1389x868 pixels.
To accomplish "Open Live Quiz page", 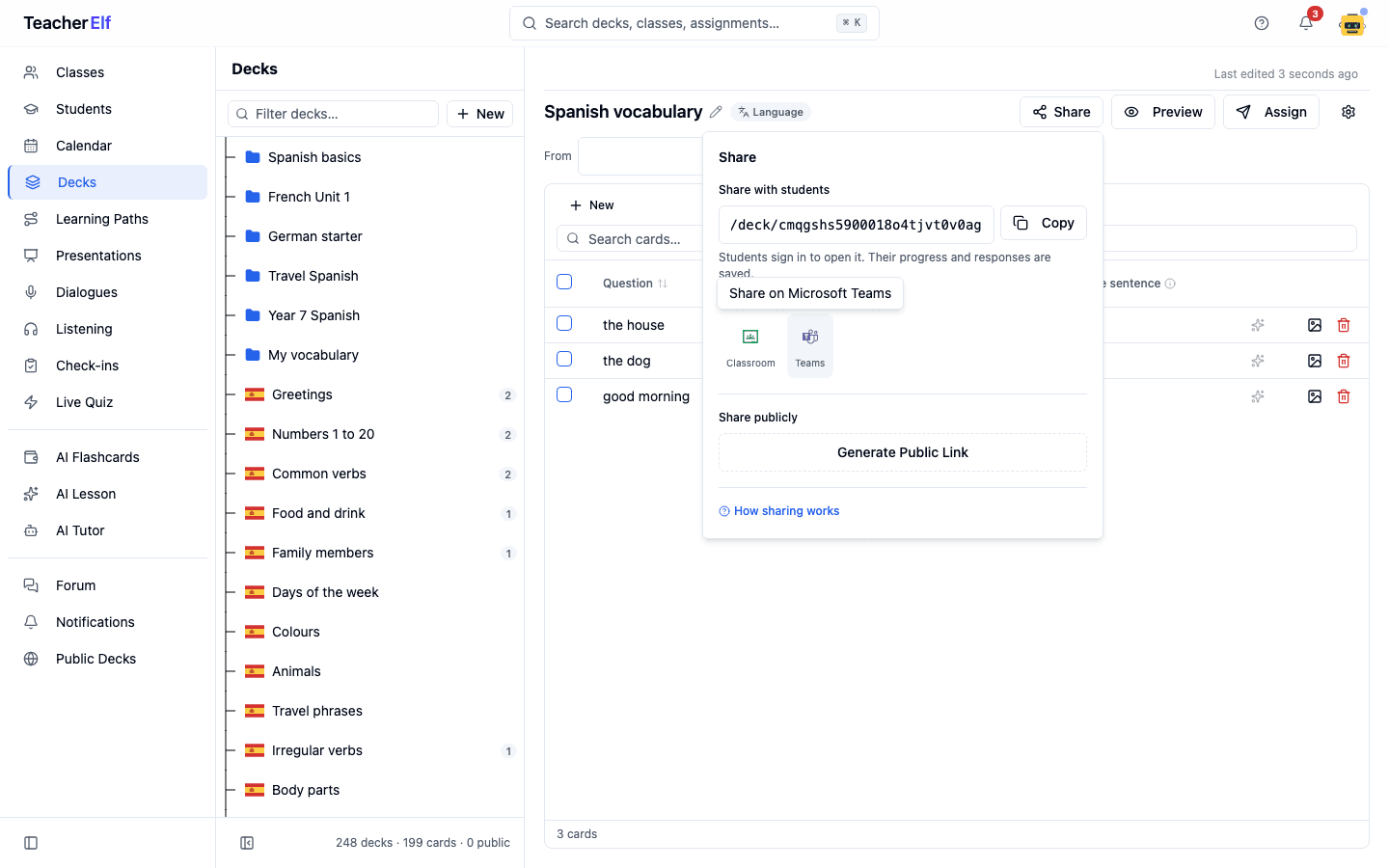I will point(107,402).
